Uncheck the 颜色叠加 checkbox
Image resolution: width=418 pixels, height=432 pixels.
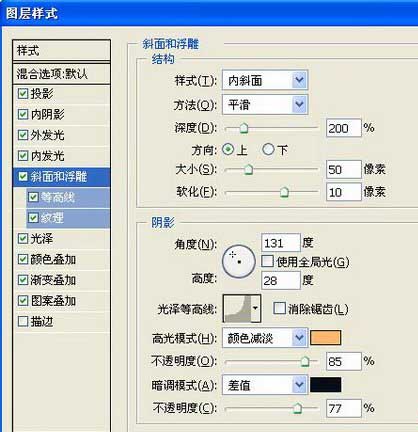(23, 259)
